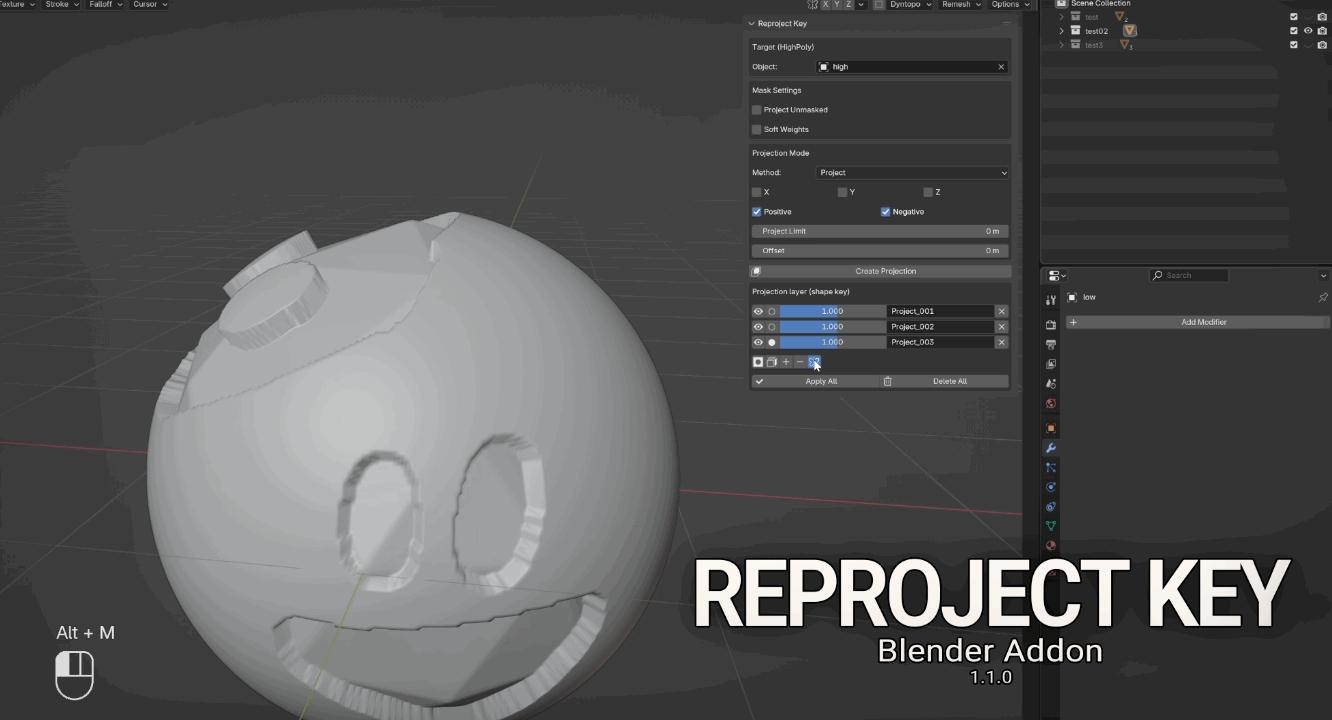The height and width of the screenshot is (720, 1332).
Task: Open the Falloff menu
Action: click(x=105, y=5)
